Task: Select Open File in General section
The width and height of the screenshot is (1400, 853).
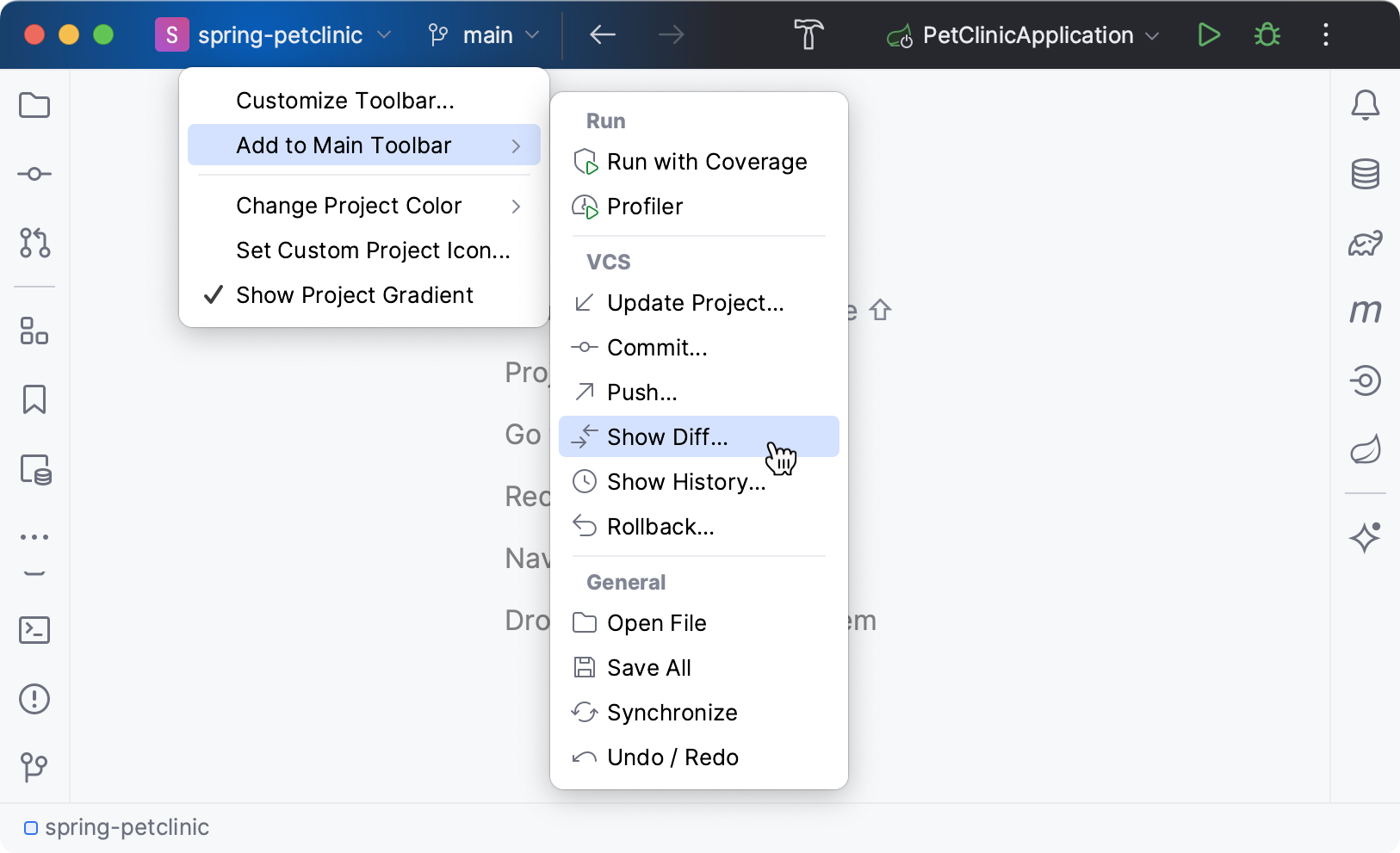Action: 699,623
